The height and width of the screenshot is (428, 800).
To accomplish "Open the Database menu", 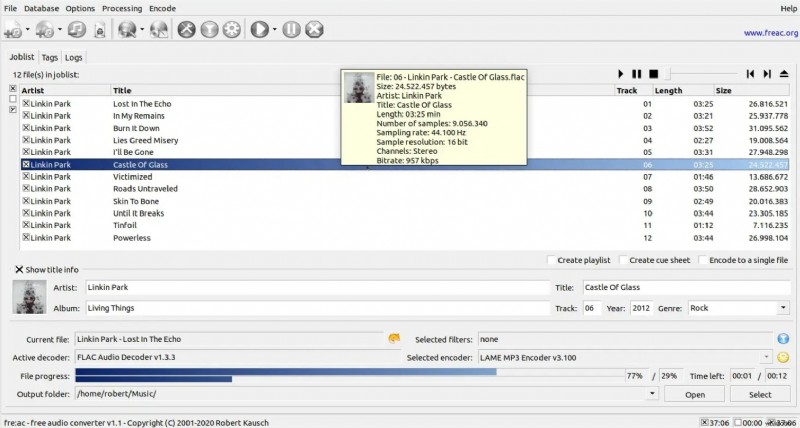I will 41,9.
